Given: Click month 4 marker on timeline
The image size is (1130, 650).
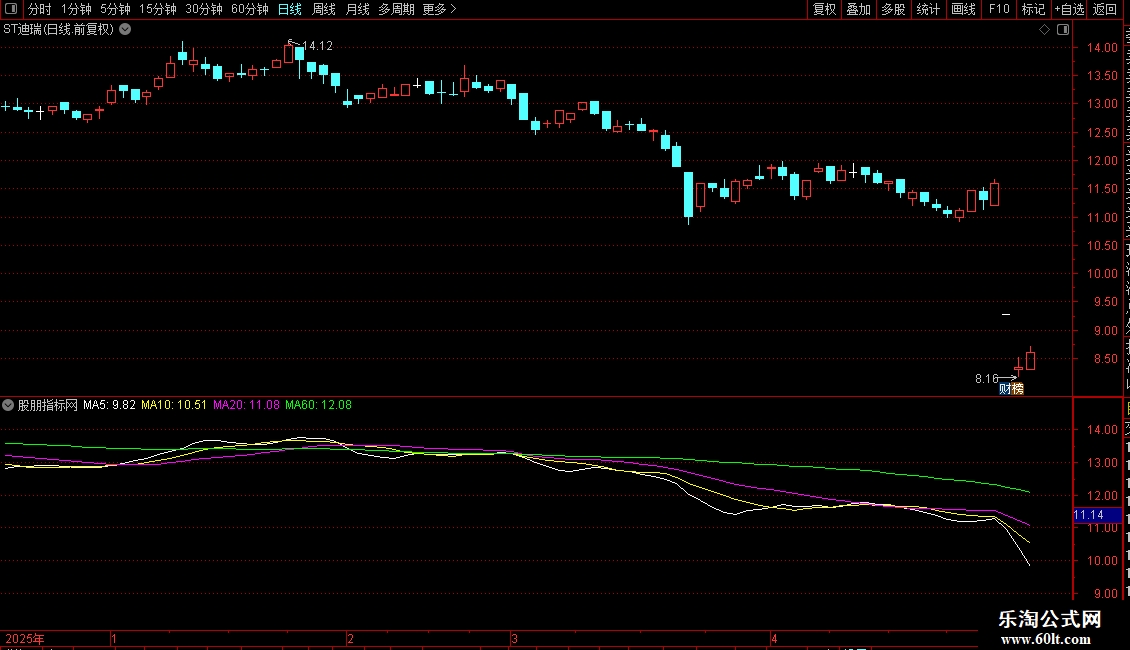Looking at the screenshot, I should (775, 638).
